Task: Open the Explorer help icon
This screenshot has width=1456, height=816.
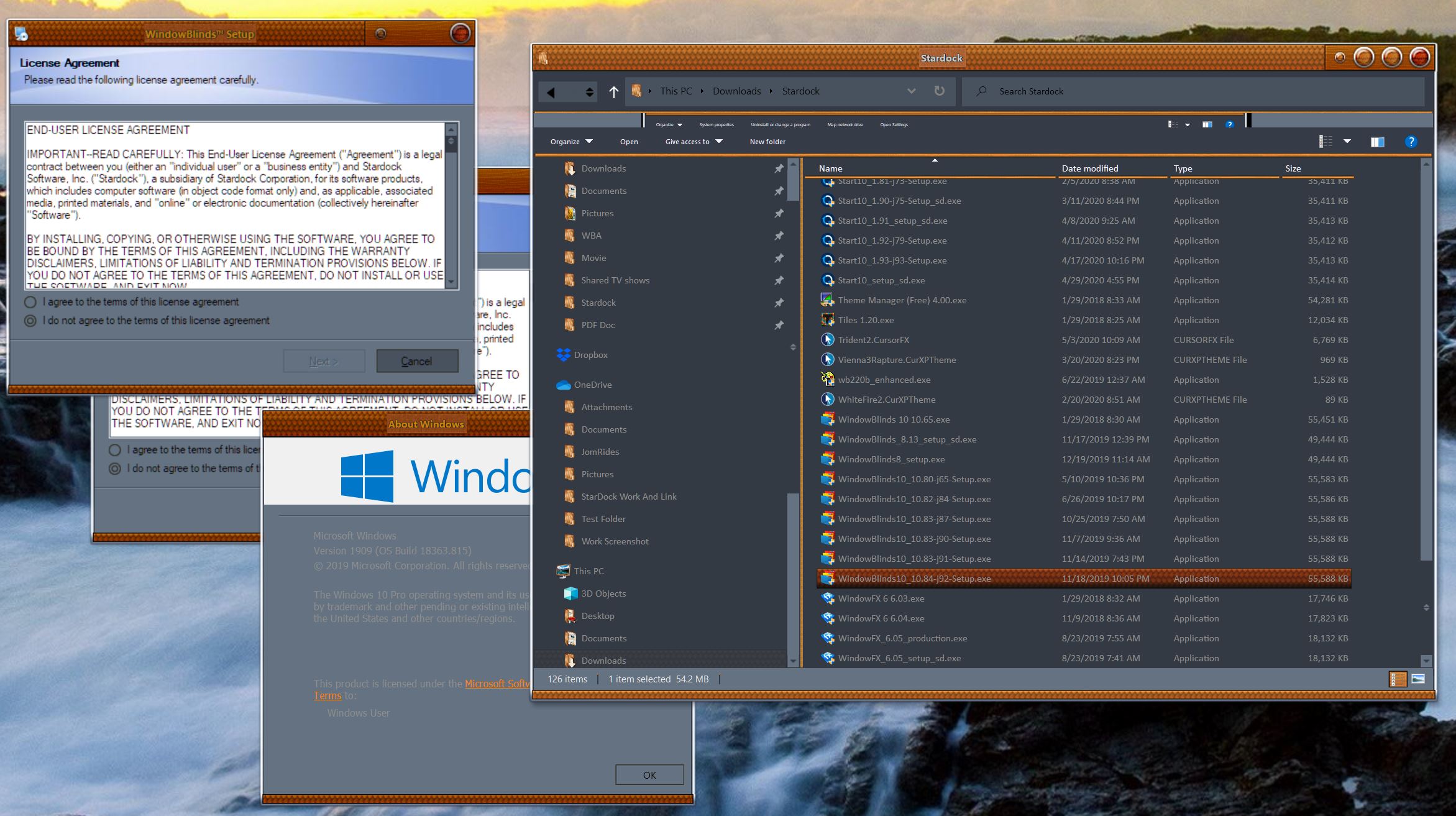Action: point(1411,142)
